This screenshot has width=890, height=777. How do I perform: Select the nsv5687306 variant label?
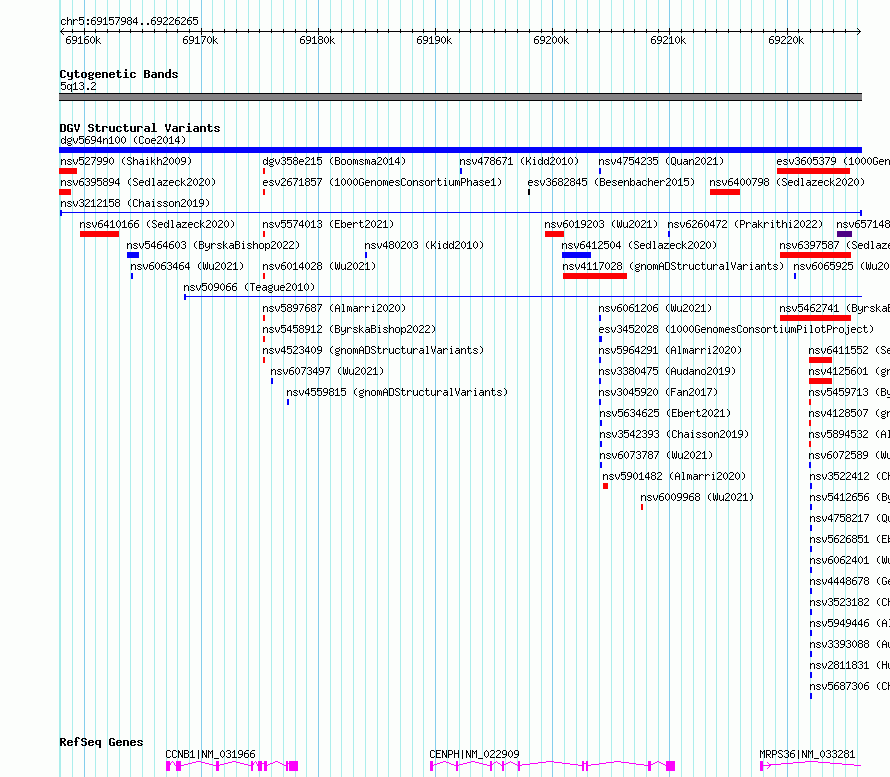[x=849, y=686]
